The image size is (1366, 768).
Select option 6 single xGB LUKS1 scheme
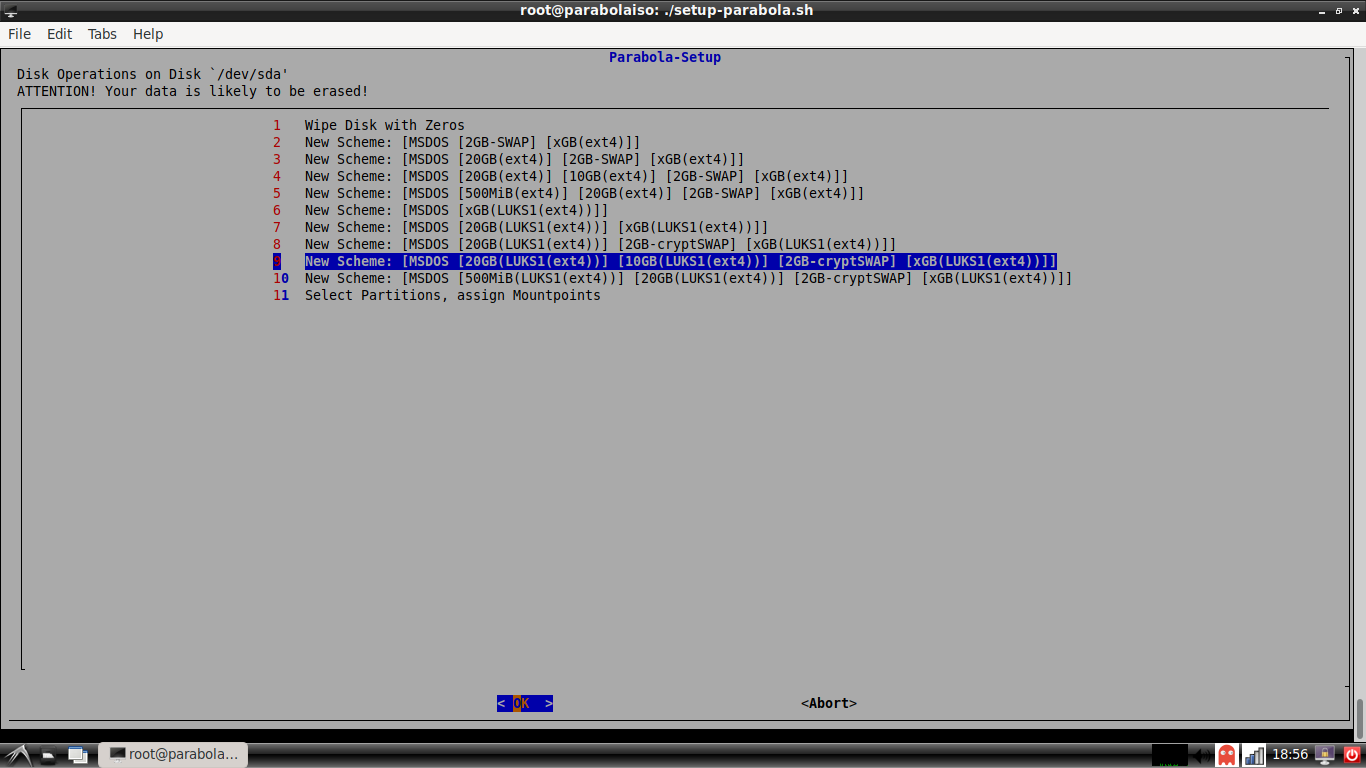456,210
